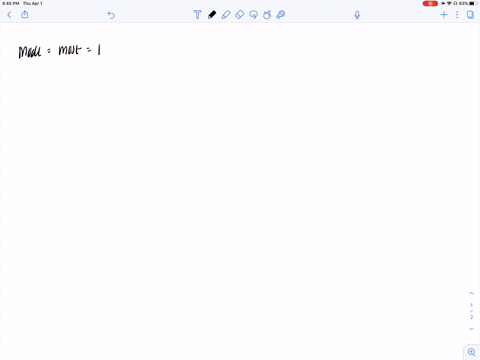Go to next page with down chevron
480x360 pixels.
pyautogui.click(x=471, y=329)
